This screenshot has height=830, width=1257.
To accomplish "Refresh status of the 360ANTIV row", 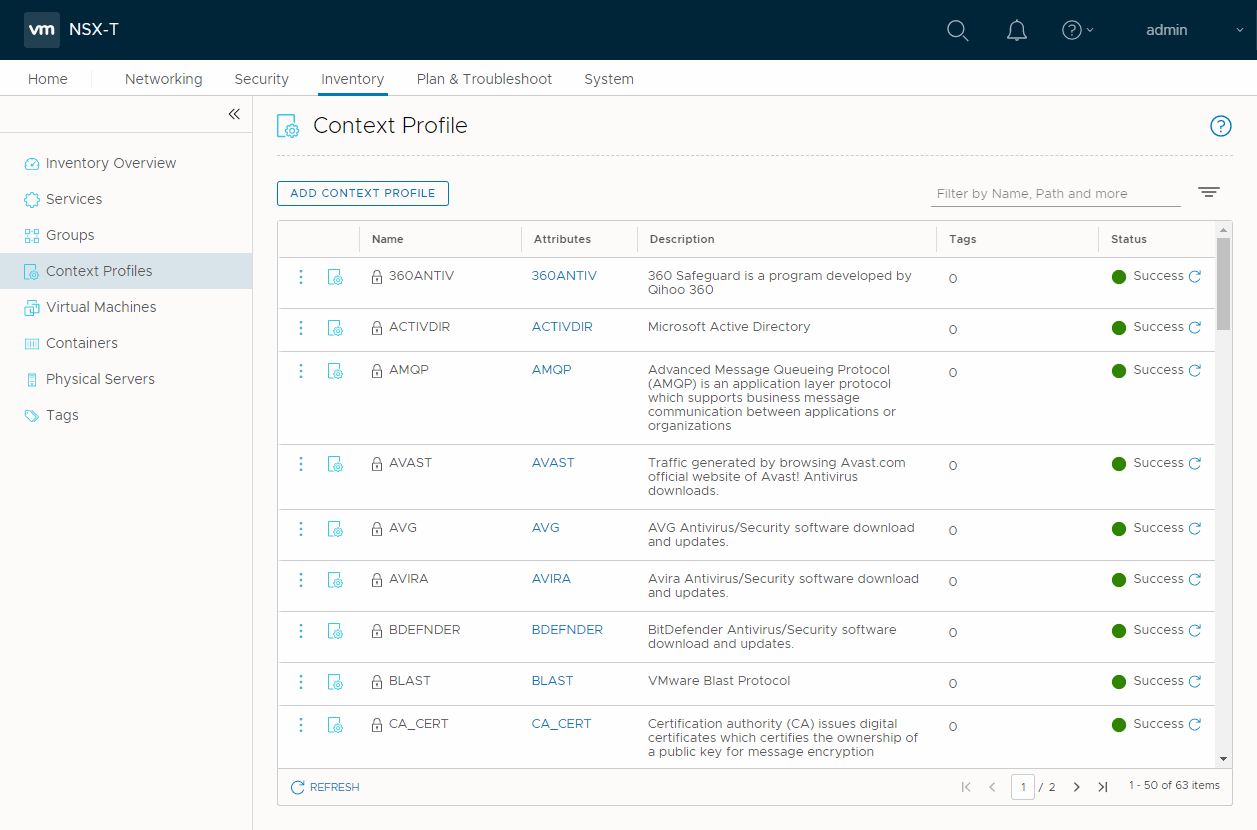I will click(1194, 276).
